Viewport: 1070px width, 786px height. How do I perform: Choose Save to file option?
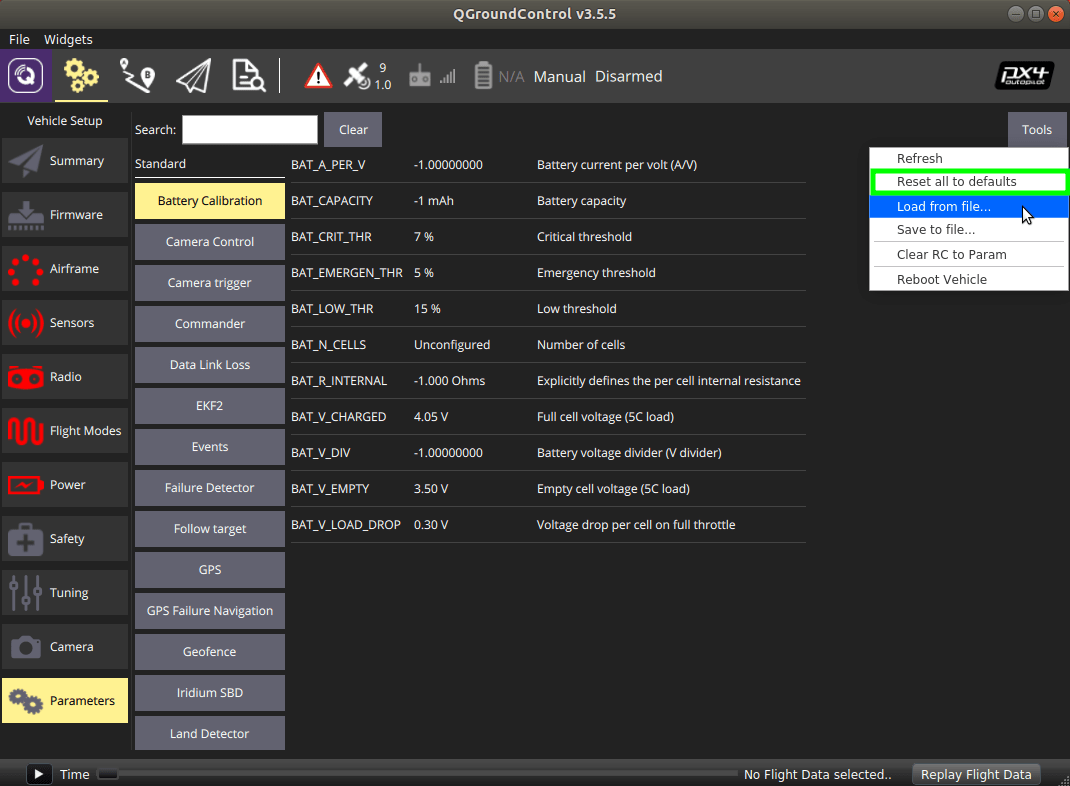[968, 230]
